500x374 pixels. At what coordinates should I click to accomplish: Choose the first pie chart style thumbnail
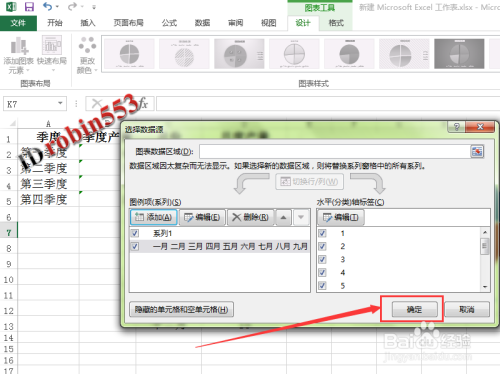(x=129, y=54)
